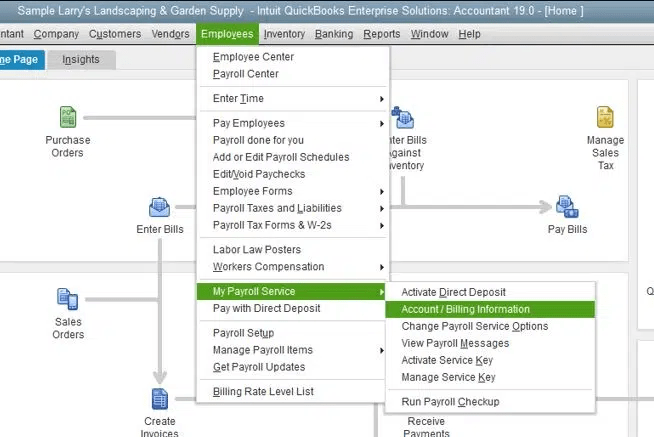Expand the Pay Employees submenu

click(293, 123)
